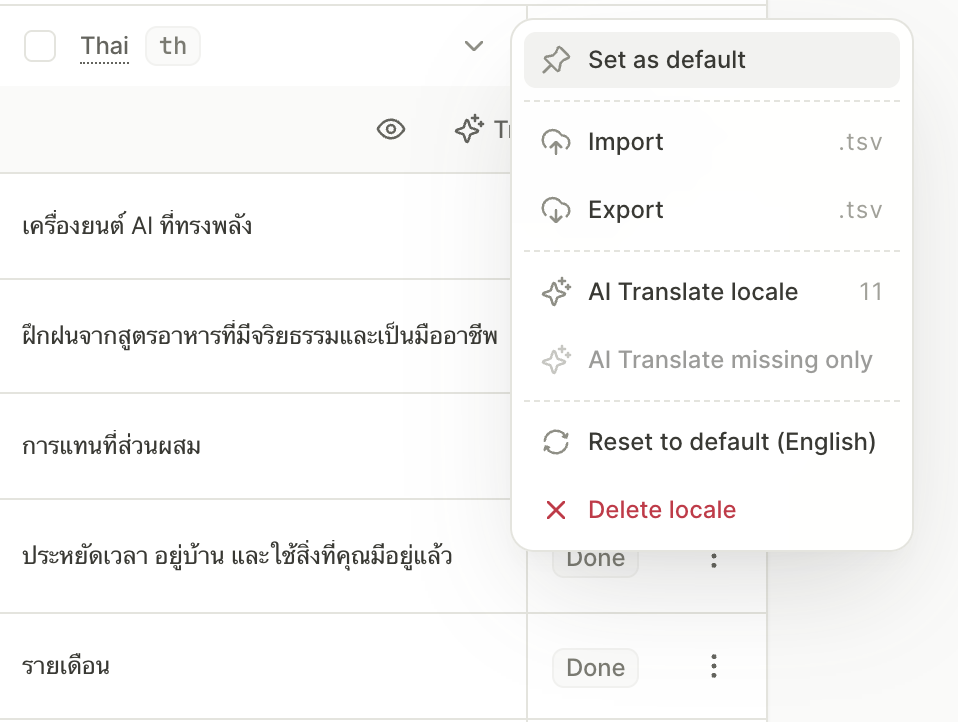The height and width of the screenshot is (722, 958).
Task: Click the cloud upload icon for Import
Action: pos(555,142)
